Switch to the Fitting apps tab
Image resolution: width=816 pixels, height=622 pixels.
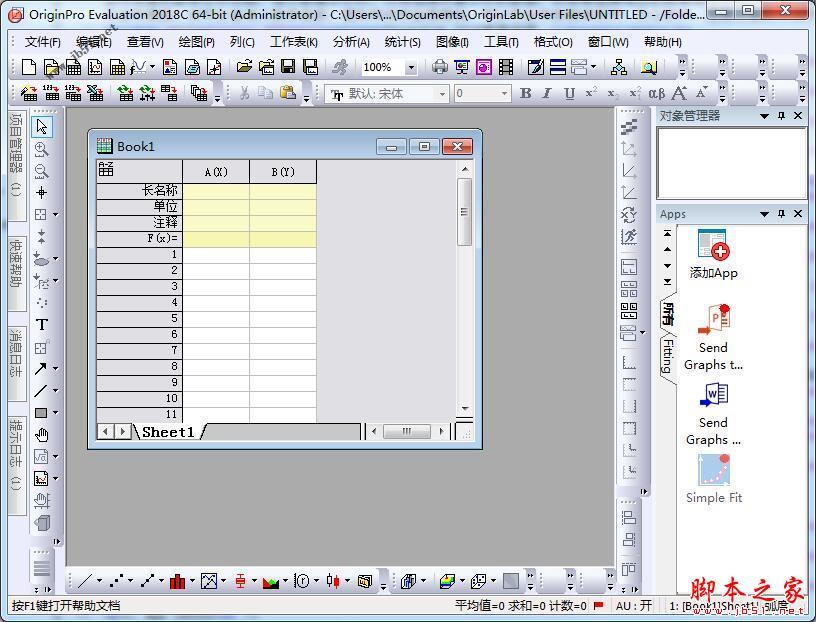point(668,357)
